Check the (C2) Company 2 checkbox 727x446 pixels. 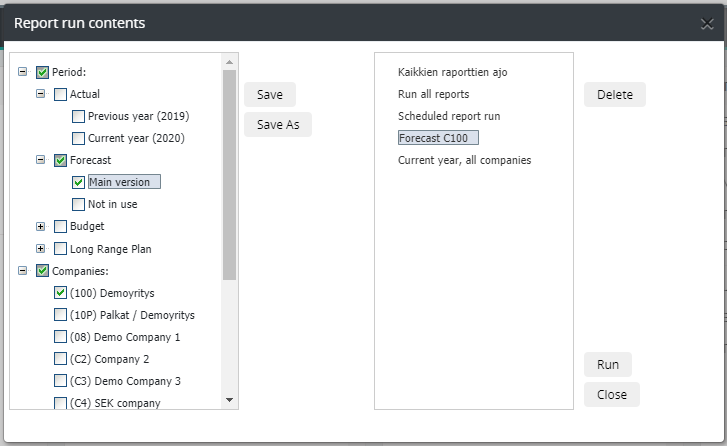60,359
